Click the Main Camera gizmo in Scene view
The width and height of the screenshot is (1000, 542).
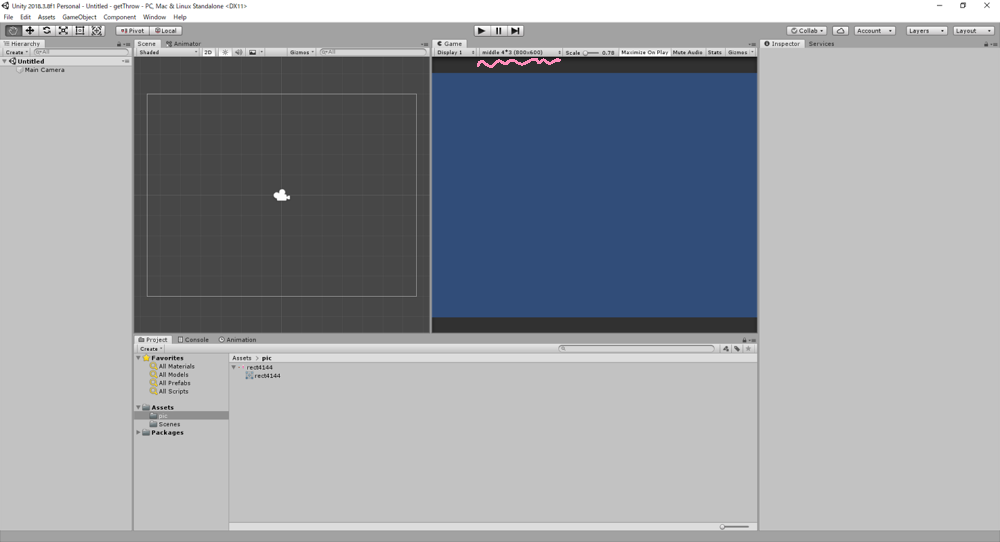281,195
